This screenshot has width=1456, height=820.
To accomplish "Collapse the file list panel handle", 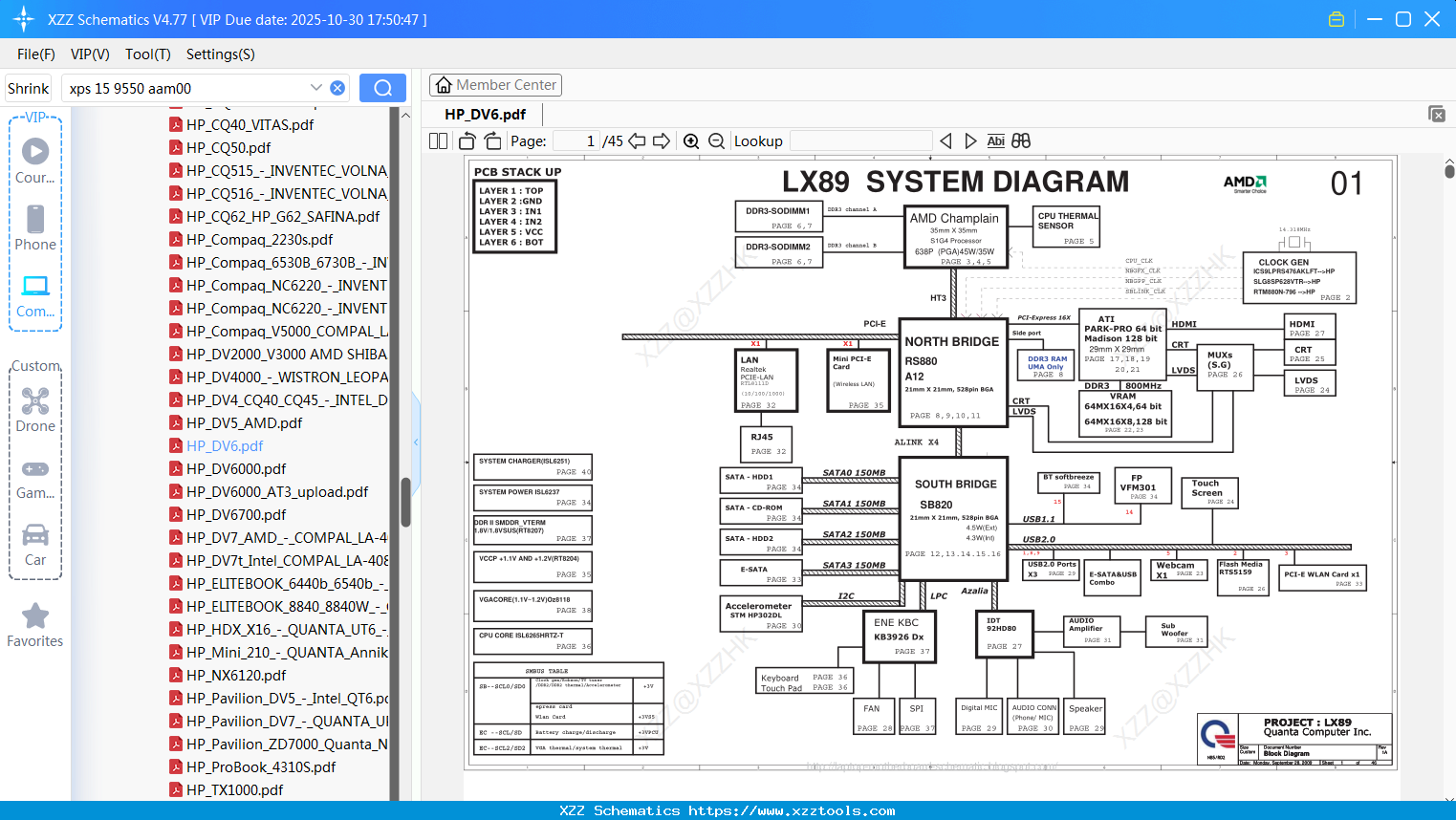I will coord(416,442).
